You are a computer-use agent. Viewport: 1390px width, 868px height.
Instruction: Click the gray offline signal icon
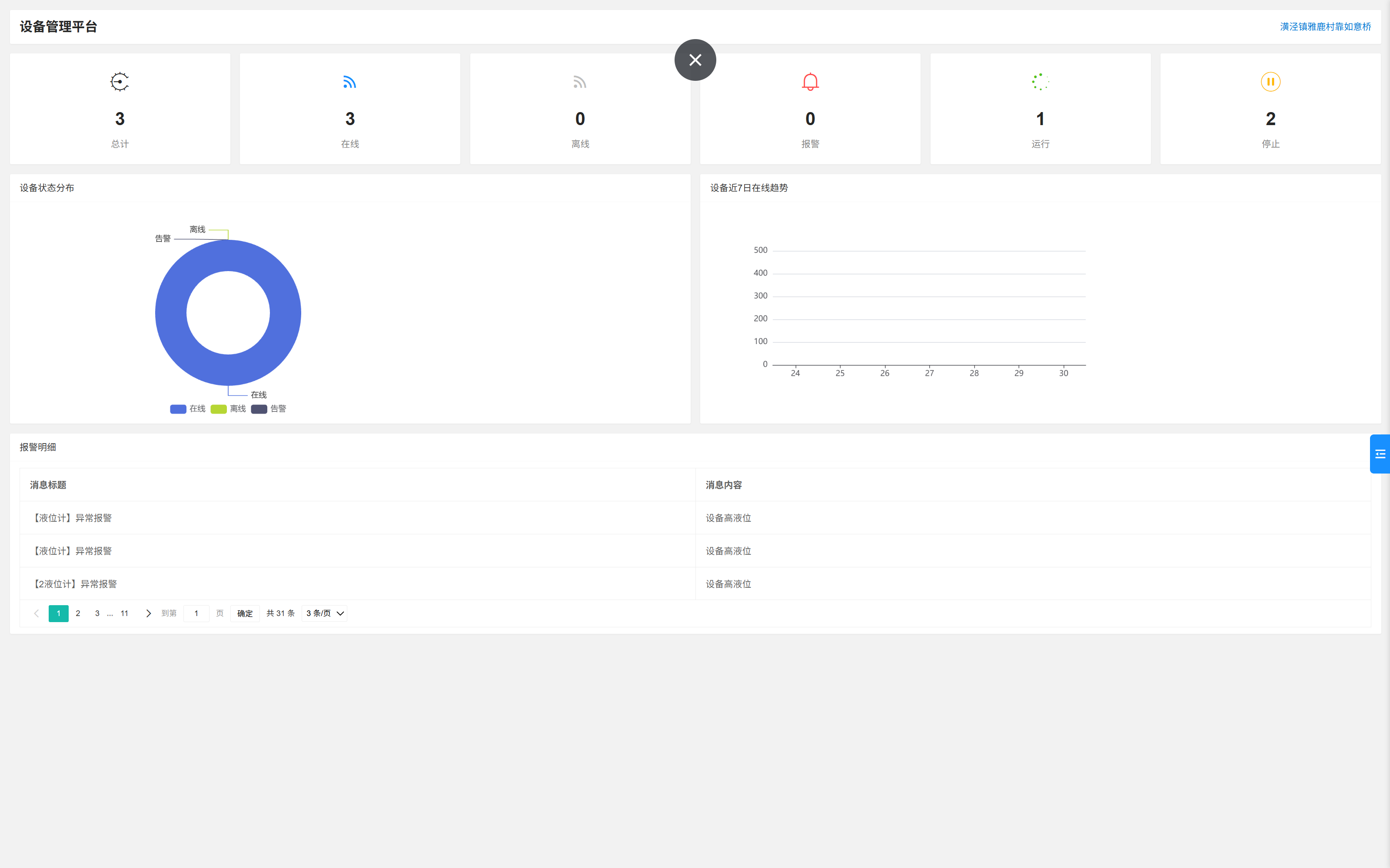click(x=579, y=82)
